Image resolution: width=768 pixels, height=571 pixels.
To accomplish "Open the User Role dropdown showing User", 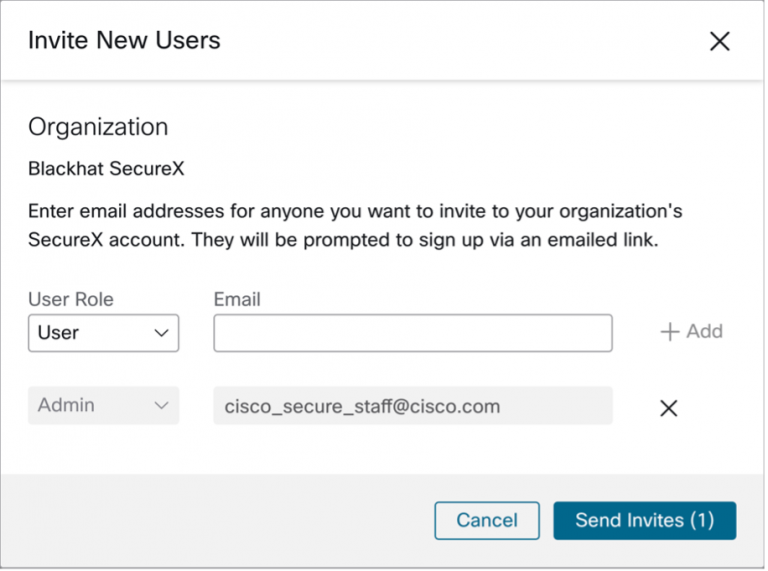I will [103, 333].
